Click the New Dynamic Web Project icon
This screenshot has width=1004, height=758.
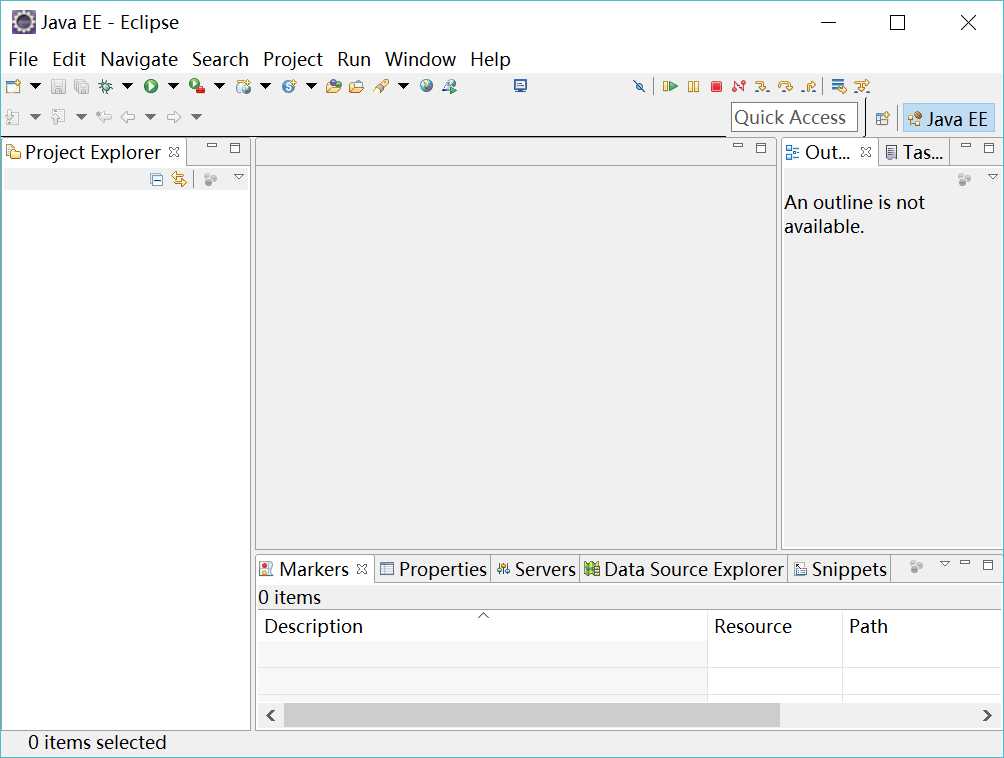243,86
